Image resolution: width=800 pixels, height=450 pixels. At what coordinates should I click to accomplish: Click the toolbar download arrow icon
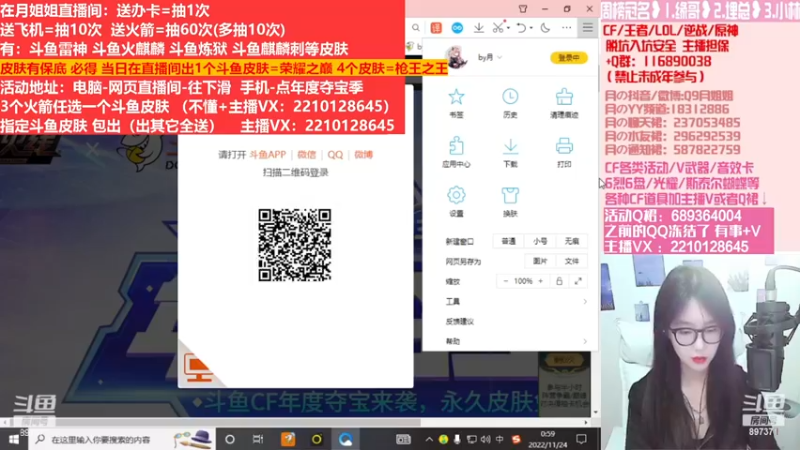(x=479, y=28)
